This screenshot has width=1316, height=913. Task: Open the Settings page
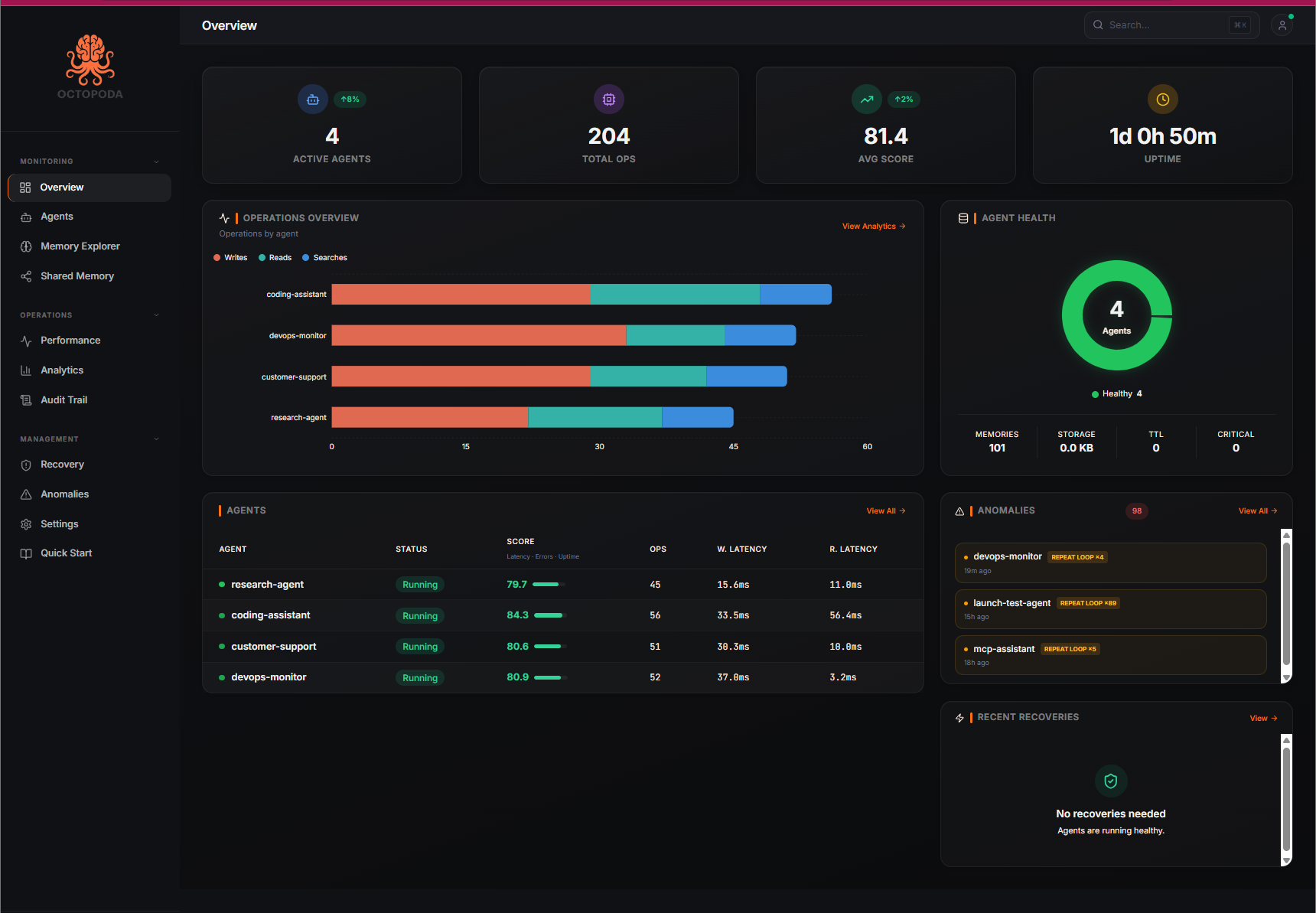pyautogui.click(x=58, y=523)
